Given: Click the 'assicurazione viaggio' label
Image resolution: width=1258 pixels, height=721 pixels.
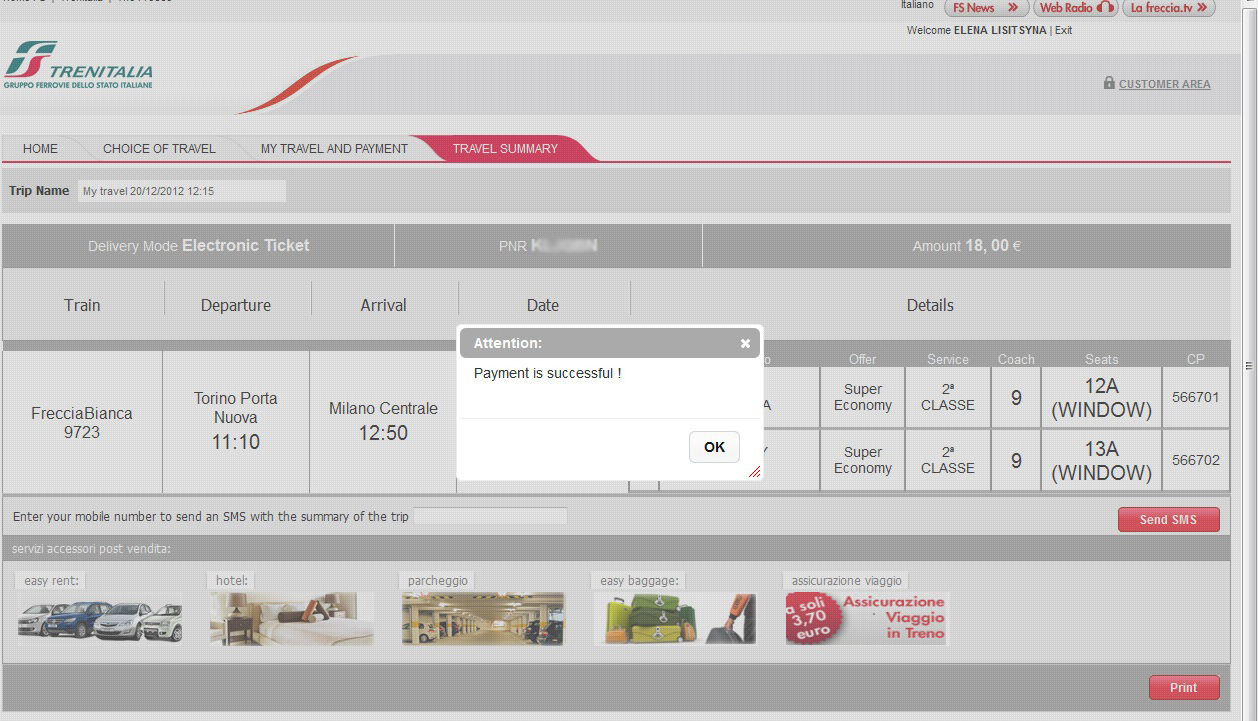Looking at the screenshot, I should click(x=846, y=580).
